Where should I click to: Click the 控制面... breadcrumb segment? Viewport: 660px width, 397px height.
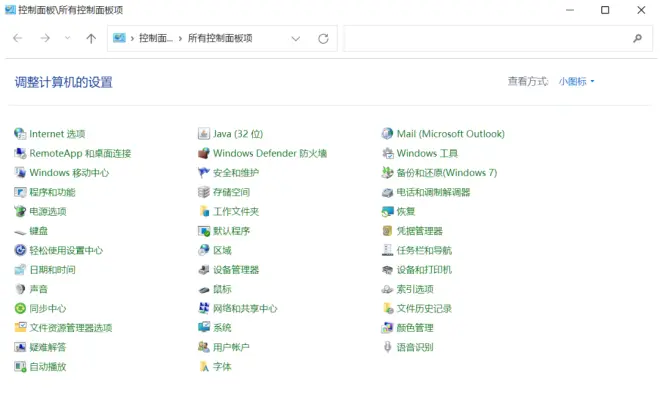click(x=156, y=38)
